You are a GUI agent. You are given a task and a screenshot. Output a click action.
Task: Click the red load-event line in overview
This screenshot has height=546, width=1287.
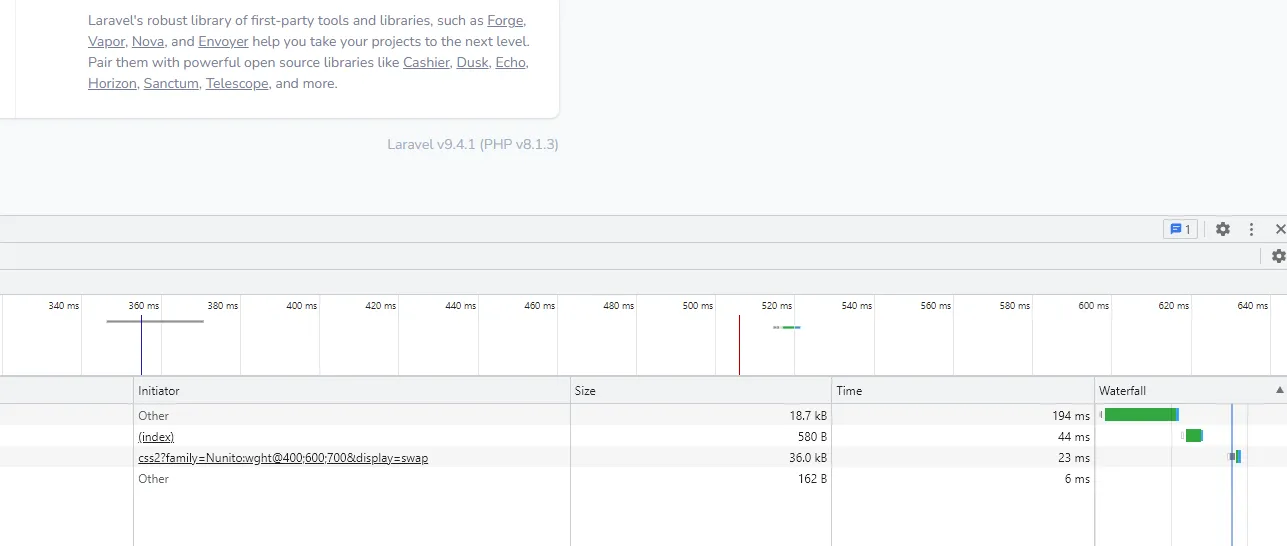pyautogui.click(x=739, y=345)
